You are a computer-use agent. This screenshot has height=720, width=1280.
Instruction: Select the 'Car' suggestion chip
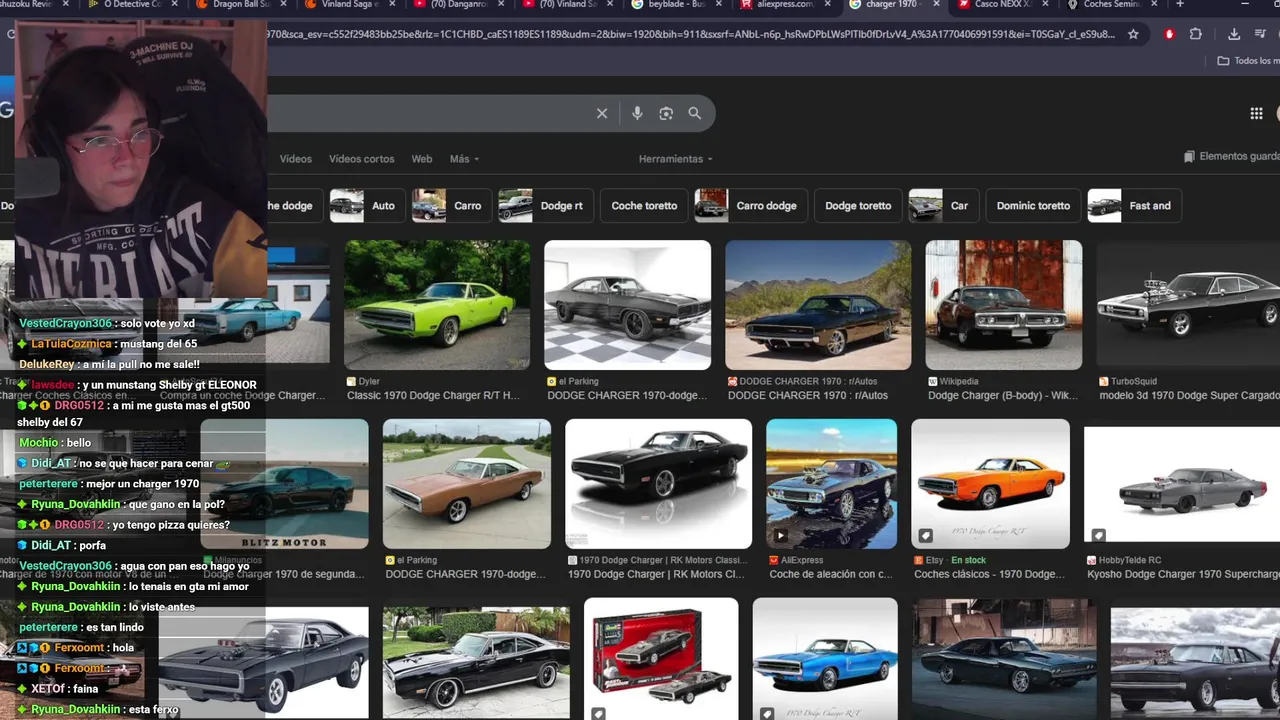(943, 206)
